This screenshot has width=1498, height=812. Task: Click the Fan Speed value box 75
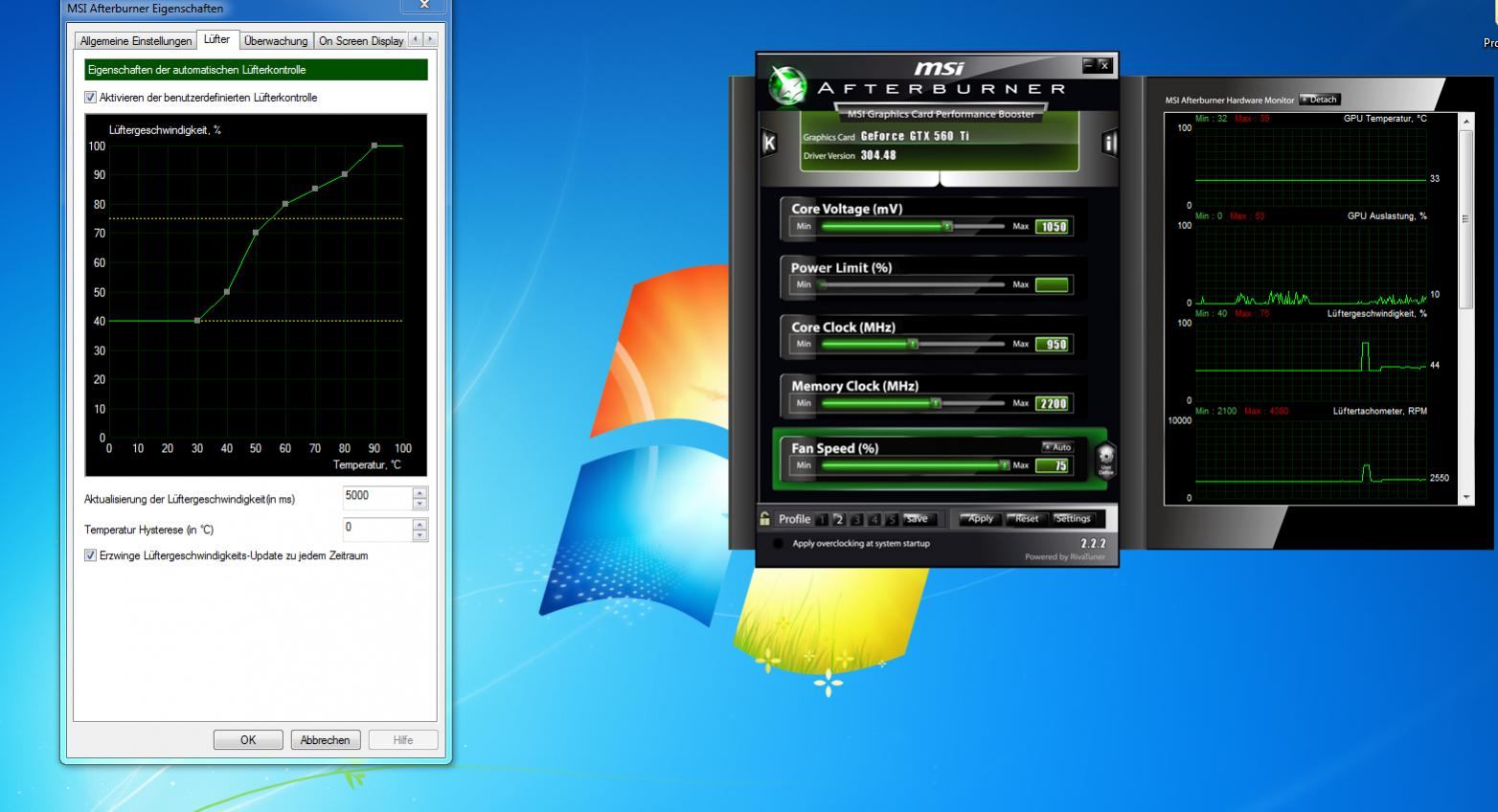tap(1052, 465)
